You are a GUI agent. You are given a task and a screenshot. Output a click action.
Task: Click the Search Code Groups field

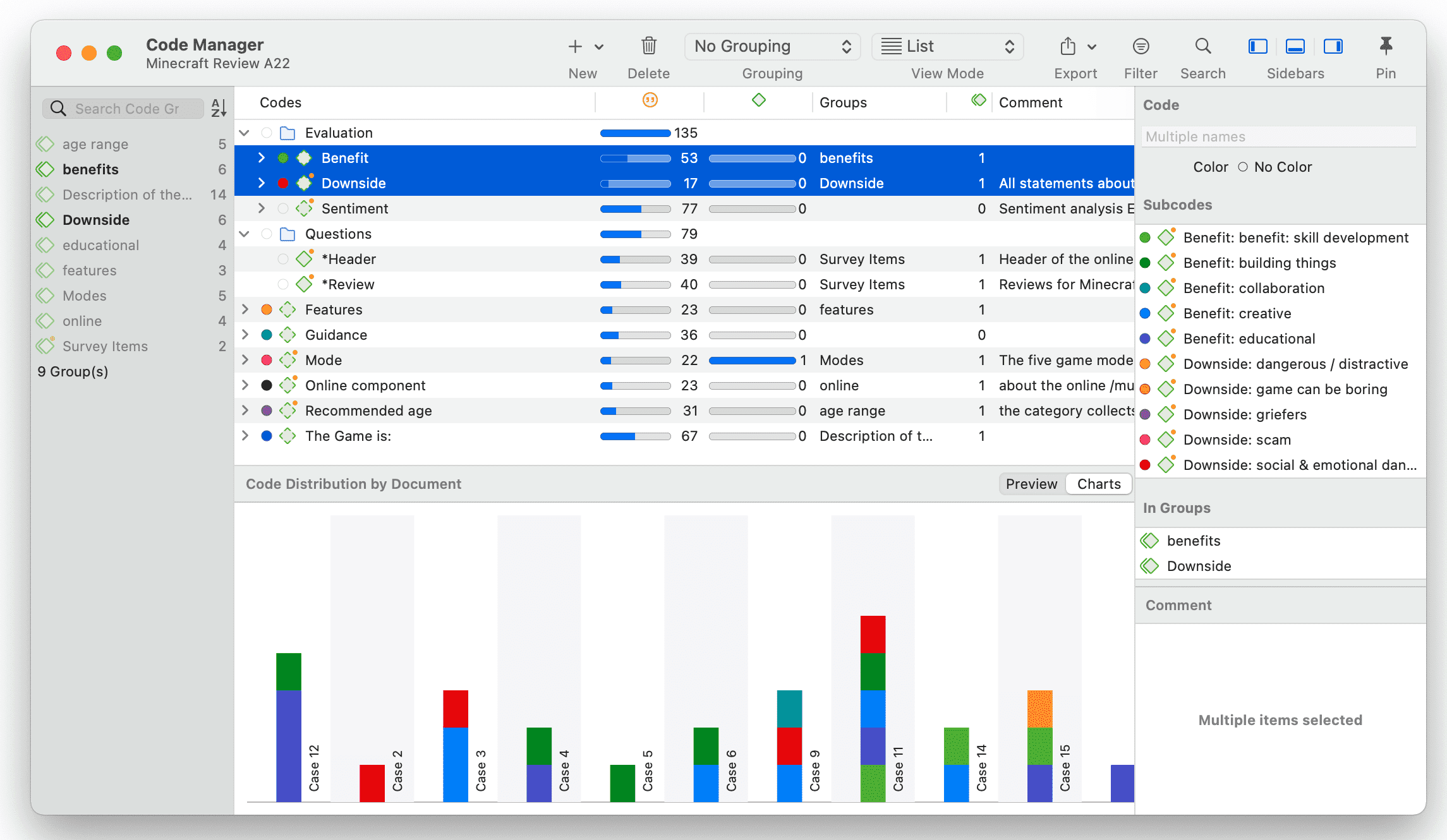[x=123, y=108]
